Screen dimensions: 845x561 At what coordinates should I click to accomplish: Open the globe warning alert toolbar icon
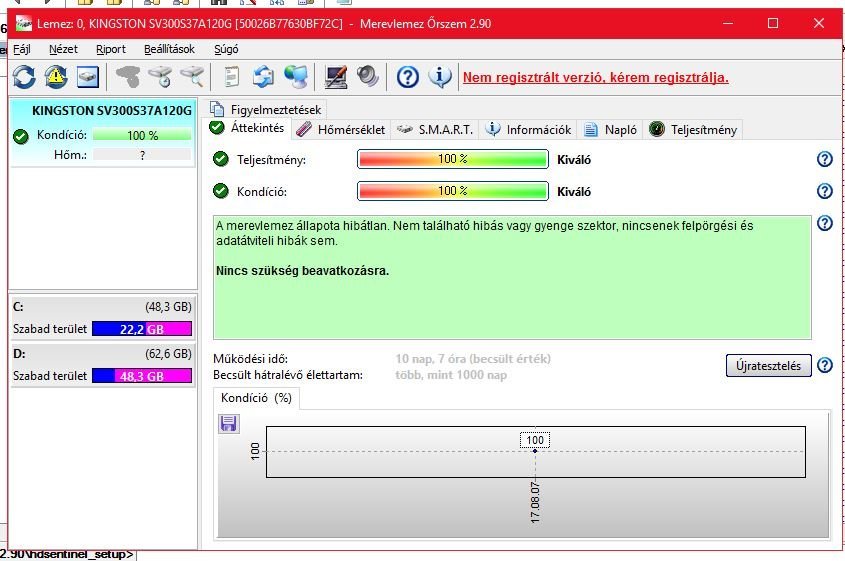(56, 77)
